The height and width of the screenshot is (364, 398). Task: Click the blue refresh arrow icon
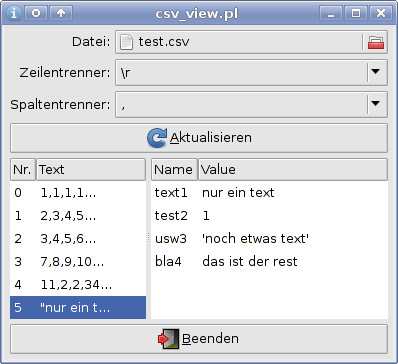[x=157, y=138]
